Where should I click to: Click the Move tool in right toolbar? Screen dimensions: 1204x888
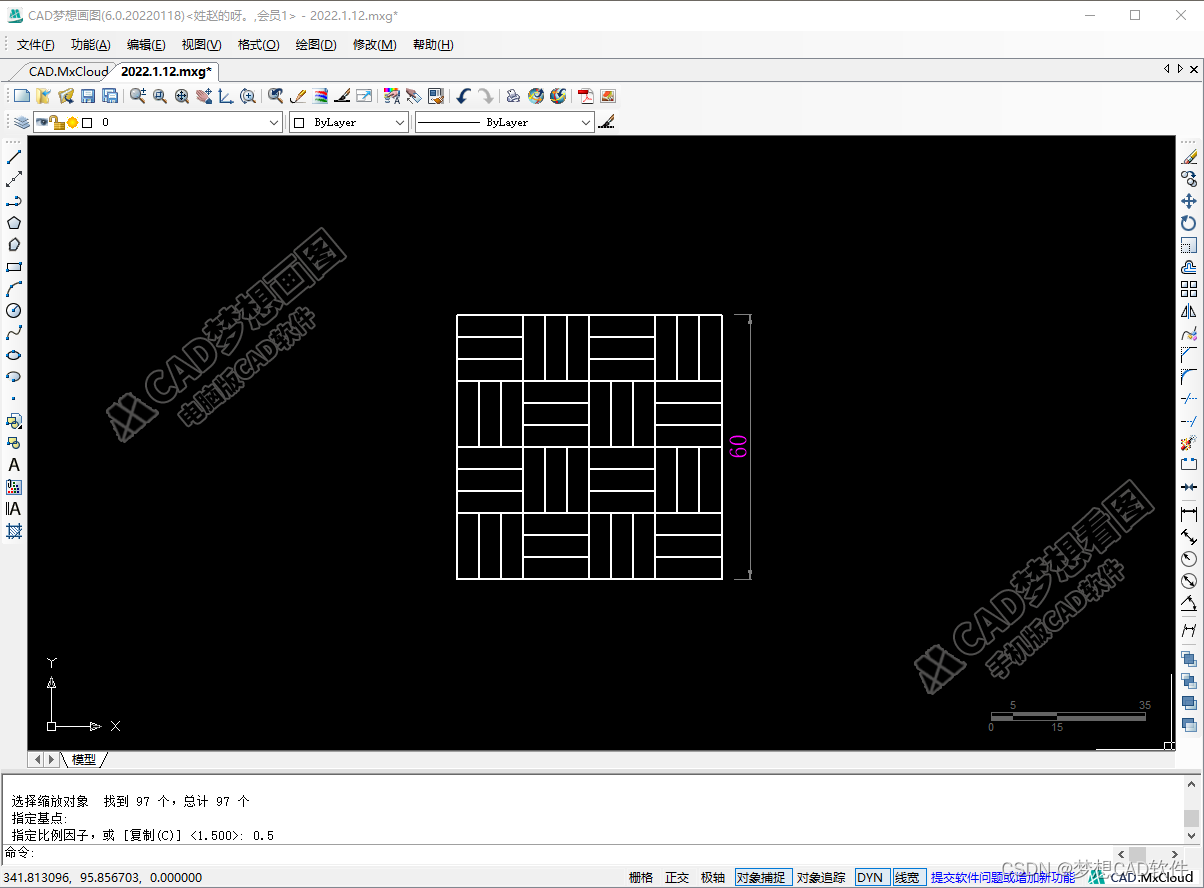click(x=1189, y=201)
